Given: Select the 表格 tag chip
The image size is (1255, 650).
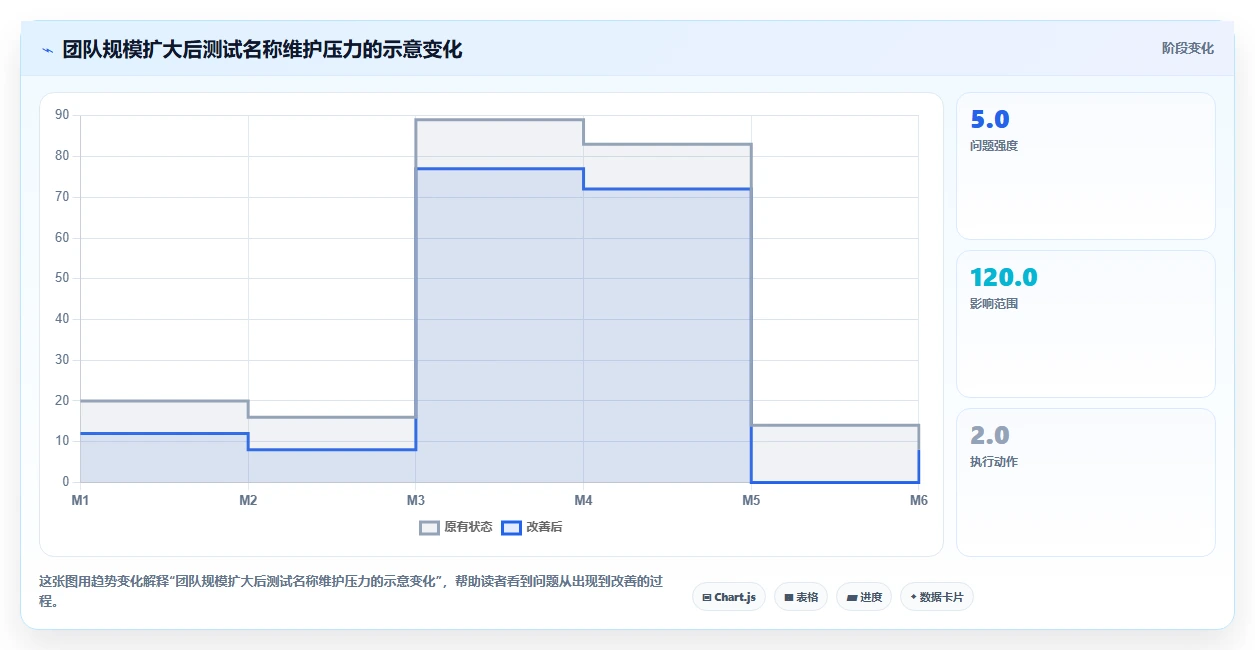Looking at the screenshot, I should (x=801, y=597).
